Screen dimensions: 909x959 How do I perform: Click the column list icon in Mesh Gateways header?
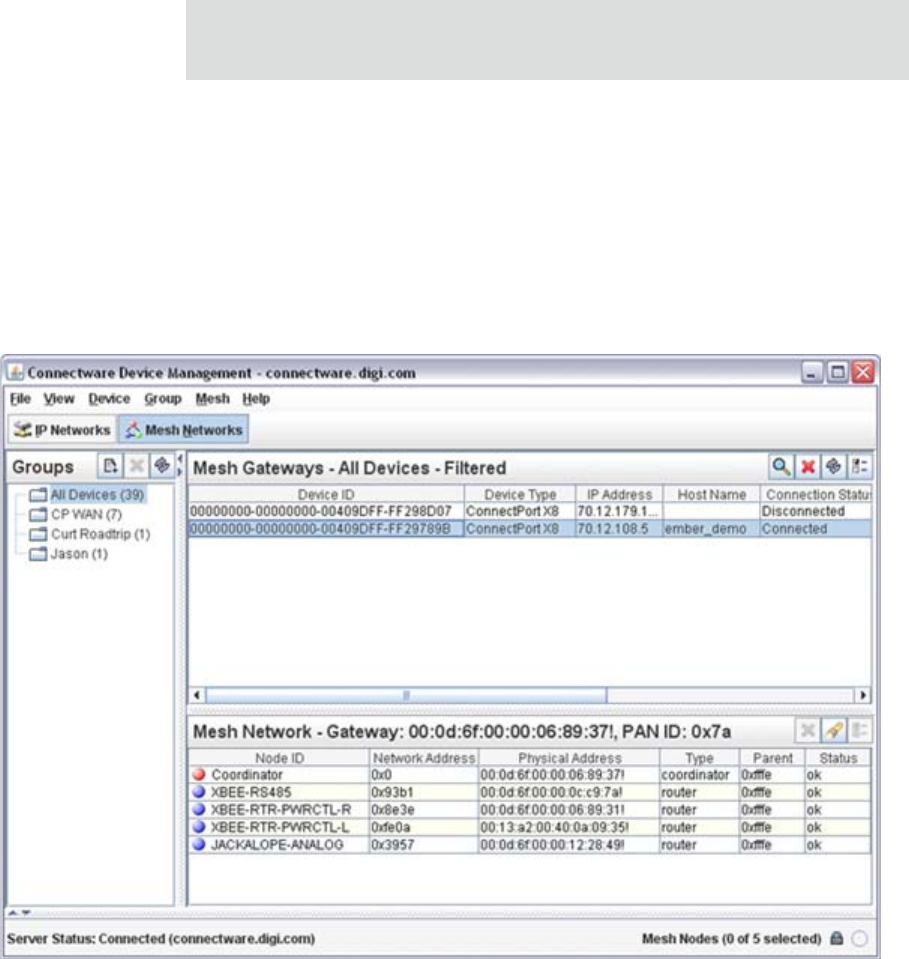859,467
